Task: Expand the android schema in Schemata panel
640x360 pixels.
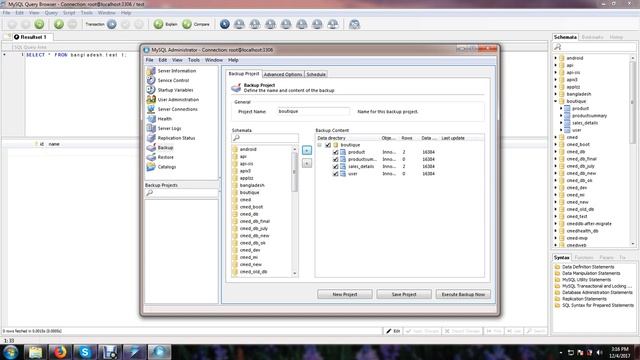Action: (x=556, y=58)
